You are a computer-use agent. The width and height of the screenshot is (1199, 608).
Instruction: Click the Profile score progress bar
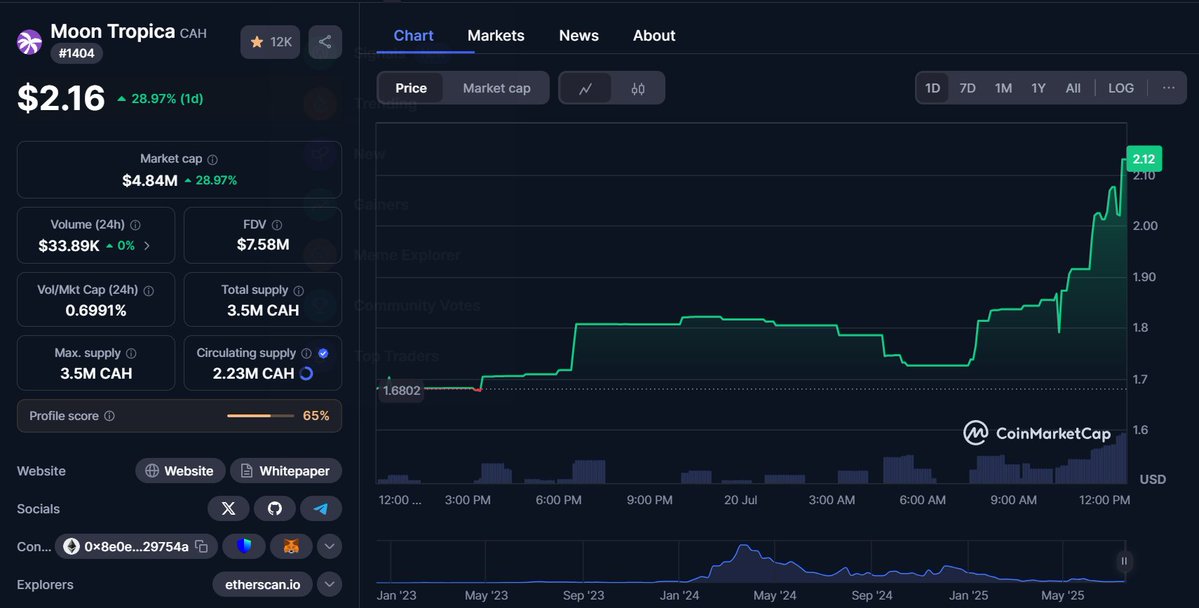(x=260, y=416)
